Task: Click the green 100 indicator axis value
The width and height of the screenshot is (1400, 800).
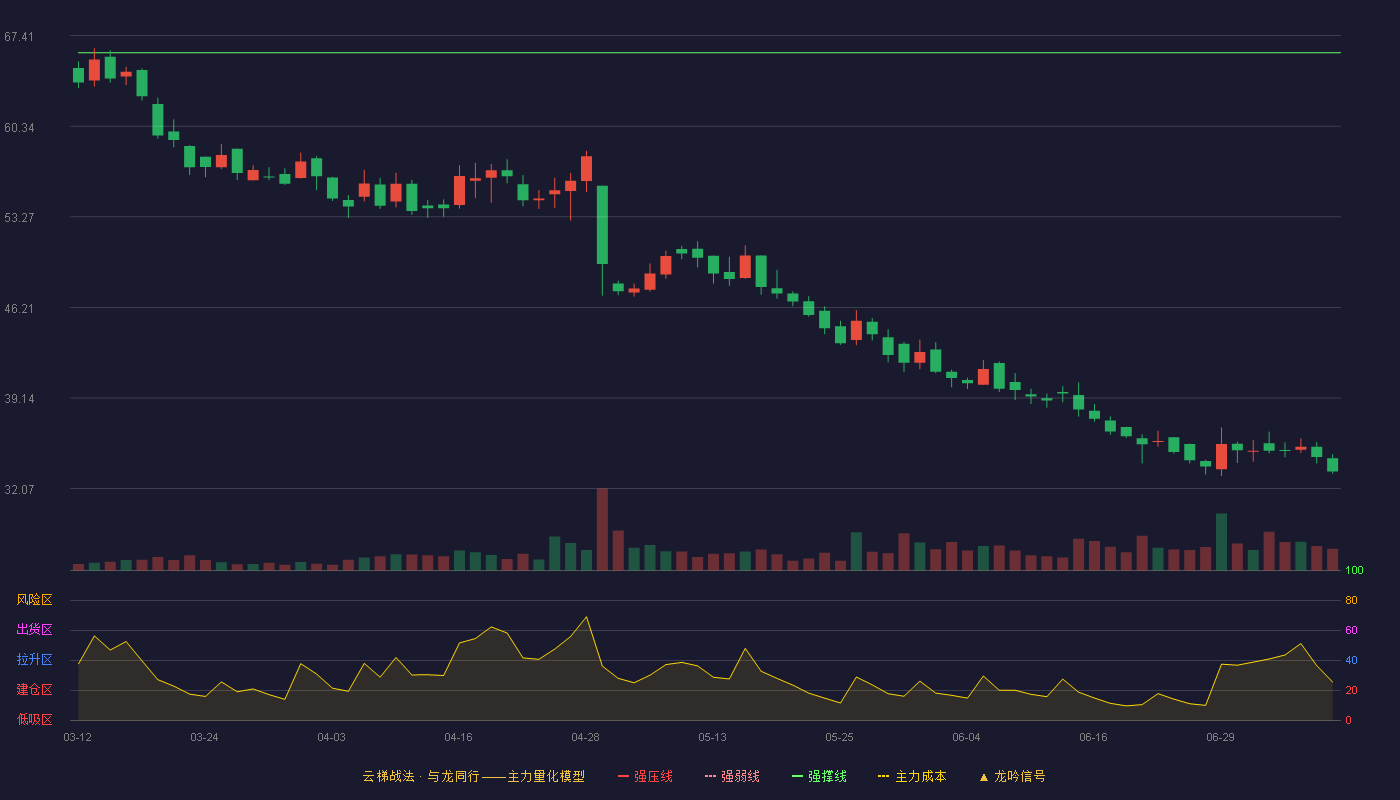Action: [x=1355, y=571]
